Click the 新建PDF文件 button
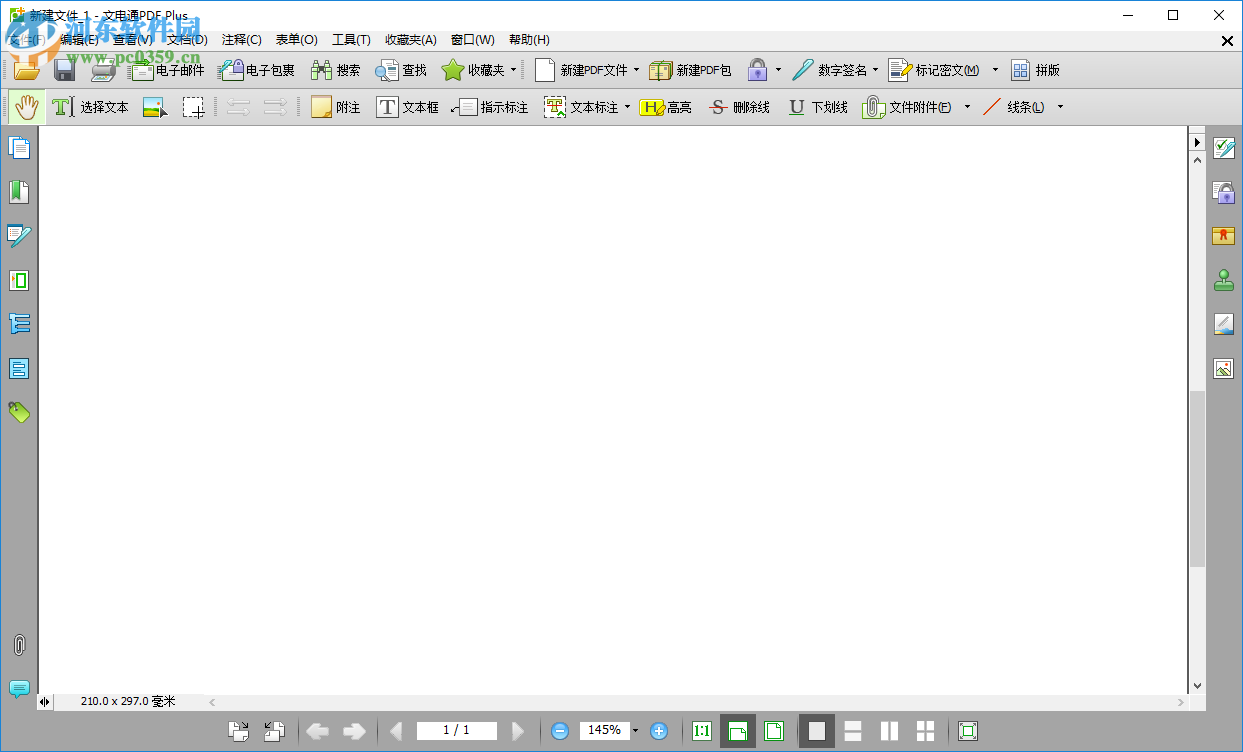The width and height of the screenshot is (1243, 752). (x=581, y=70)
